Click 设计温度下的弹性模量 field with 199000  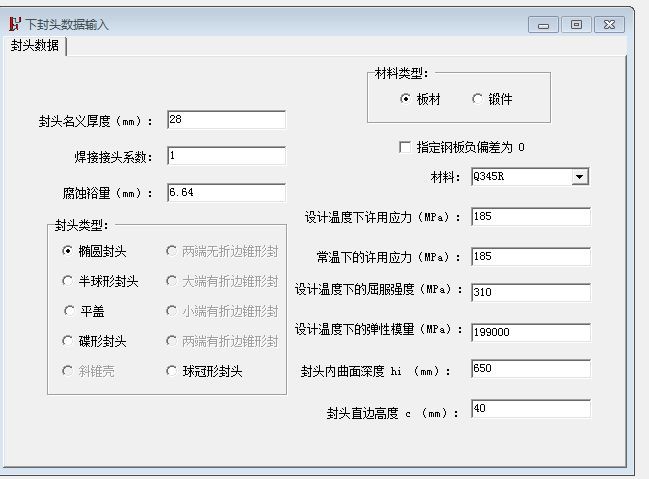coord(531,332)
